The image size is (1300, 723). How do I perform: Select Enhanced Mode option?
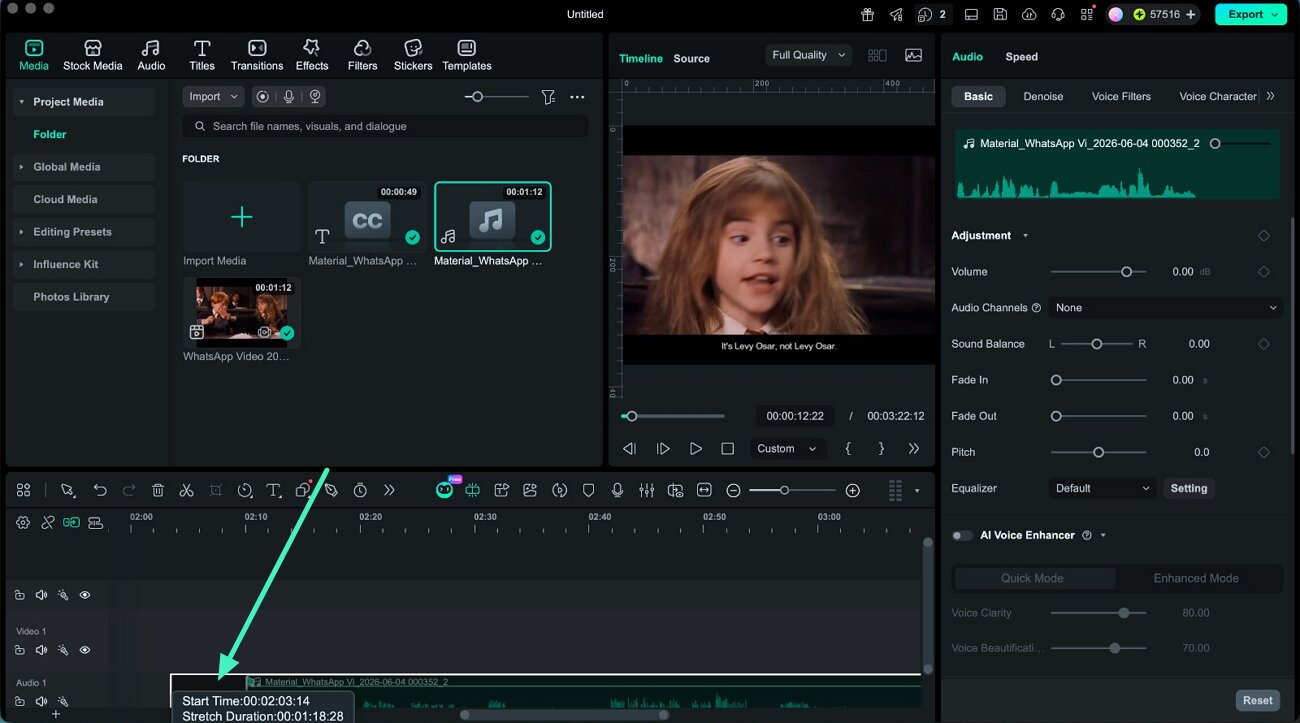(1196, 578)
